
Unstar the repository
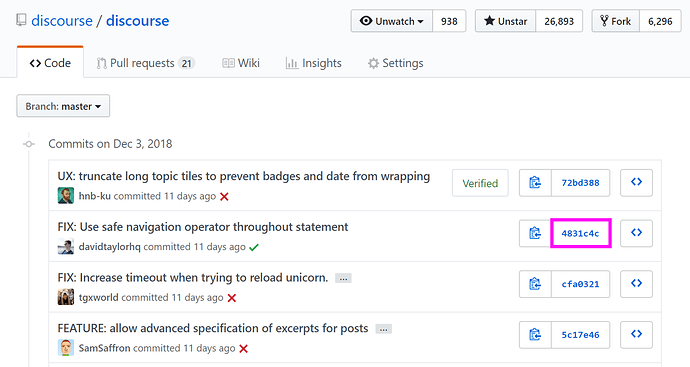tap(506, 21)
